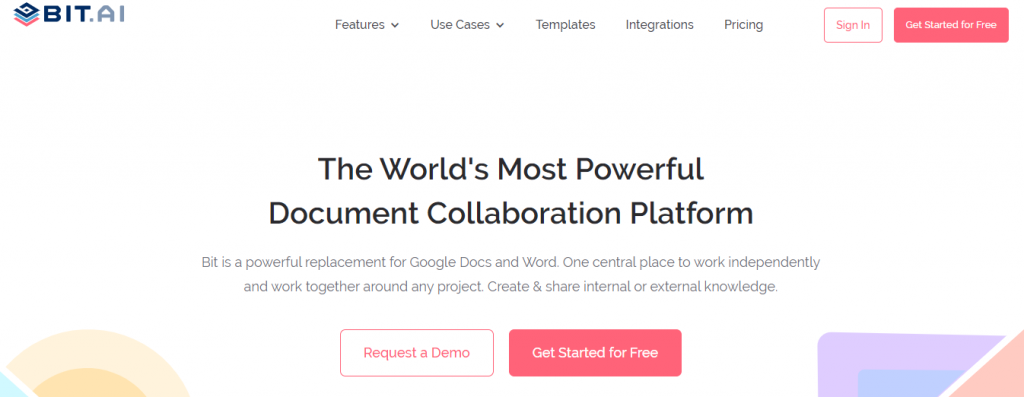Open the Integrations page
This screenshot has height=397, width=1024.
click(x=660, y=25)
